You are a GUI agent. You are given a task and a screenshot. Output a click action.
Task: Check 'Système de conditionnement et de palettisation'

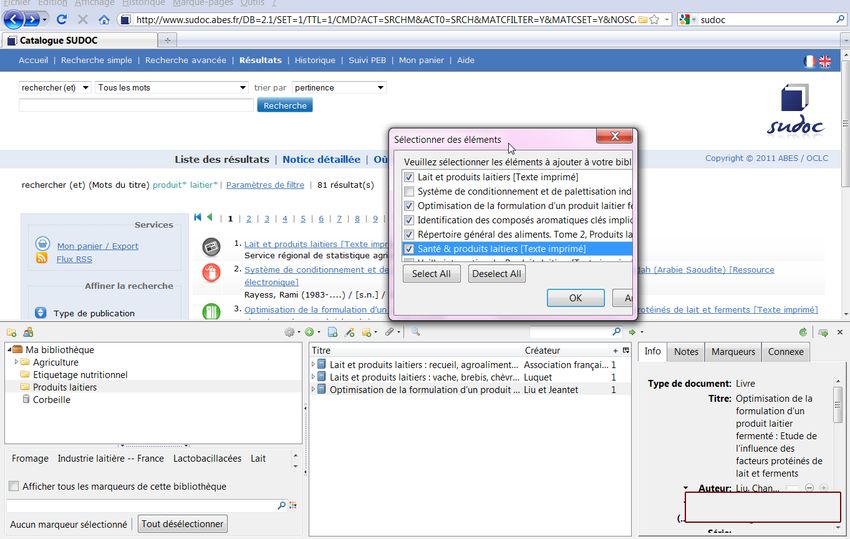pyautogui.click(x=409, y=191)
